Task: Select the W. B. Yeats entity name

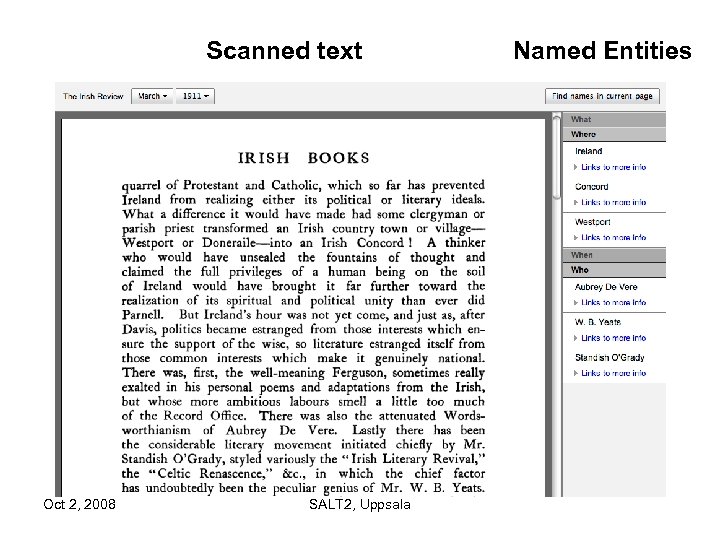Action: [x=598, y=322]
